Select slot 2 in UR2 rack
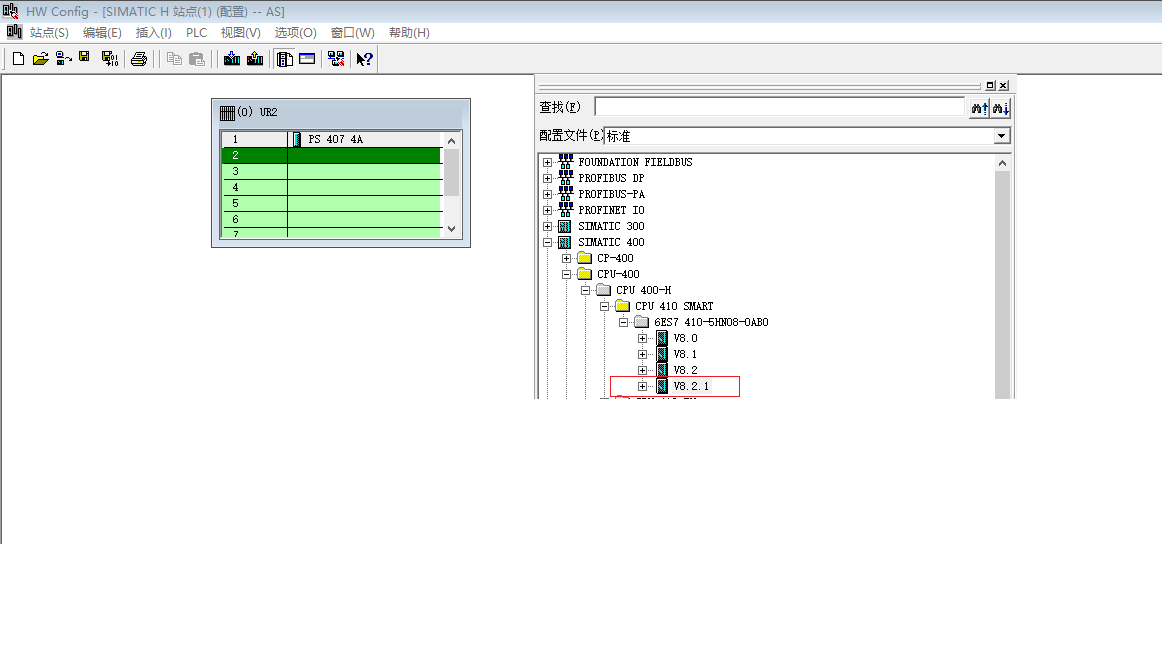The height and width of the screenshot is (648, 1162). [331, 155]
